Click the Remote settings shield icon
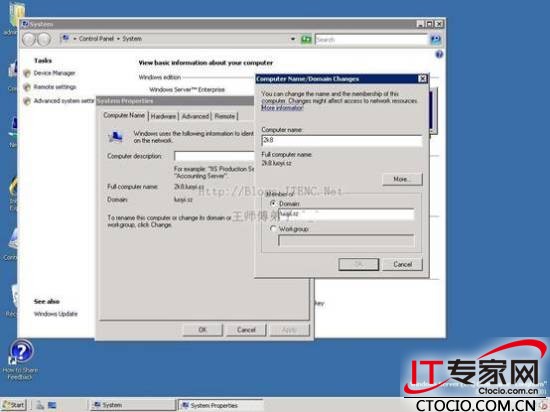550x412 pixels. coord(27,87)
